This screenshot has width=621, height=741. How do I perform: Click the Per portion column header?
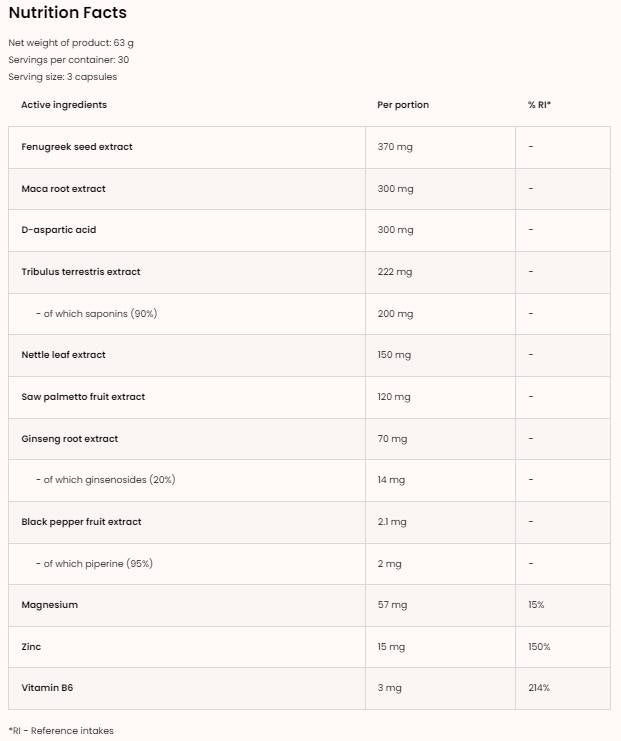[403, 105]
